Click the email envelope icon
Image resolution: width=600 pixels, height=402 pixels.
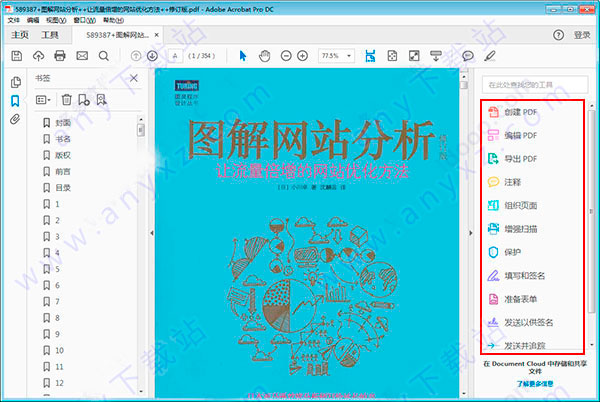pos(82,56)
